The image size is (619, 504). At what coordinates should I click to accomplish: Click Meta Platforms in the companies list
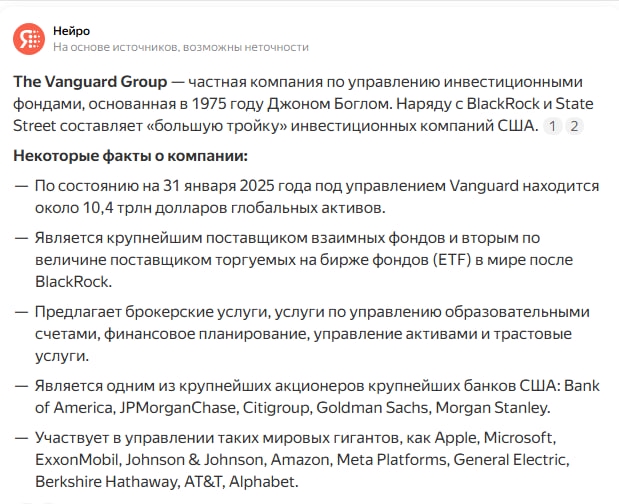click(x=391, y=459)
